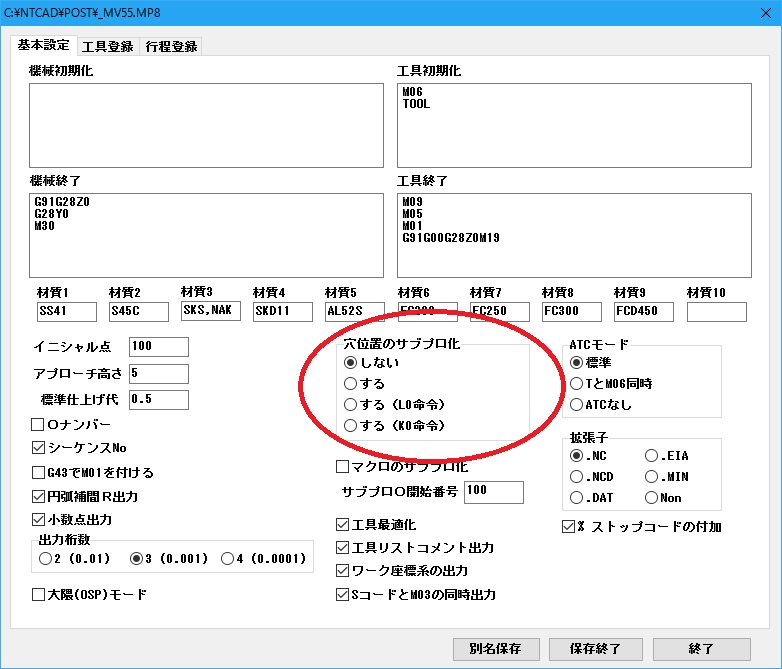Choose .MIN extension

(651, 476)
